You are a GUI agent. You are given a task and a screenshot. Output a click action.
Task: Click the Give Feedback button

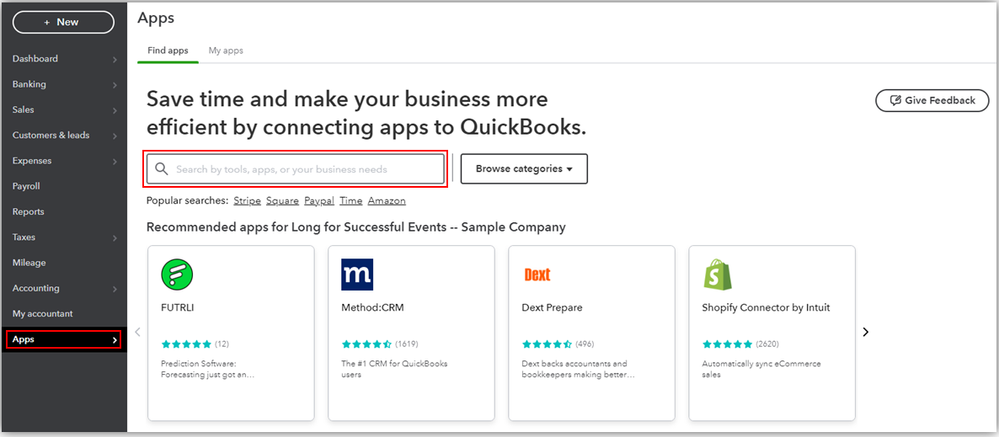click(932, 100)
